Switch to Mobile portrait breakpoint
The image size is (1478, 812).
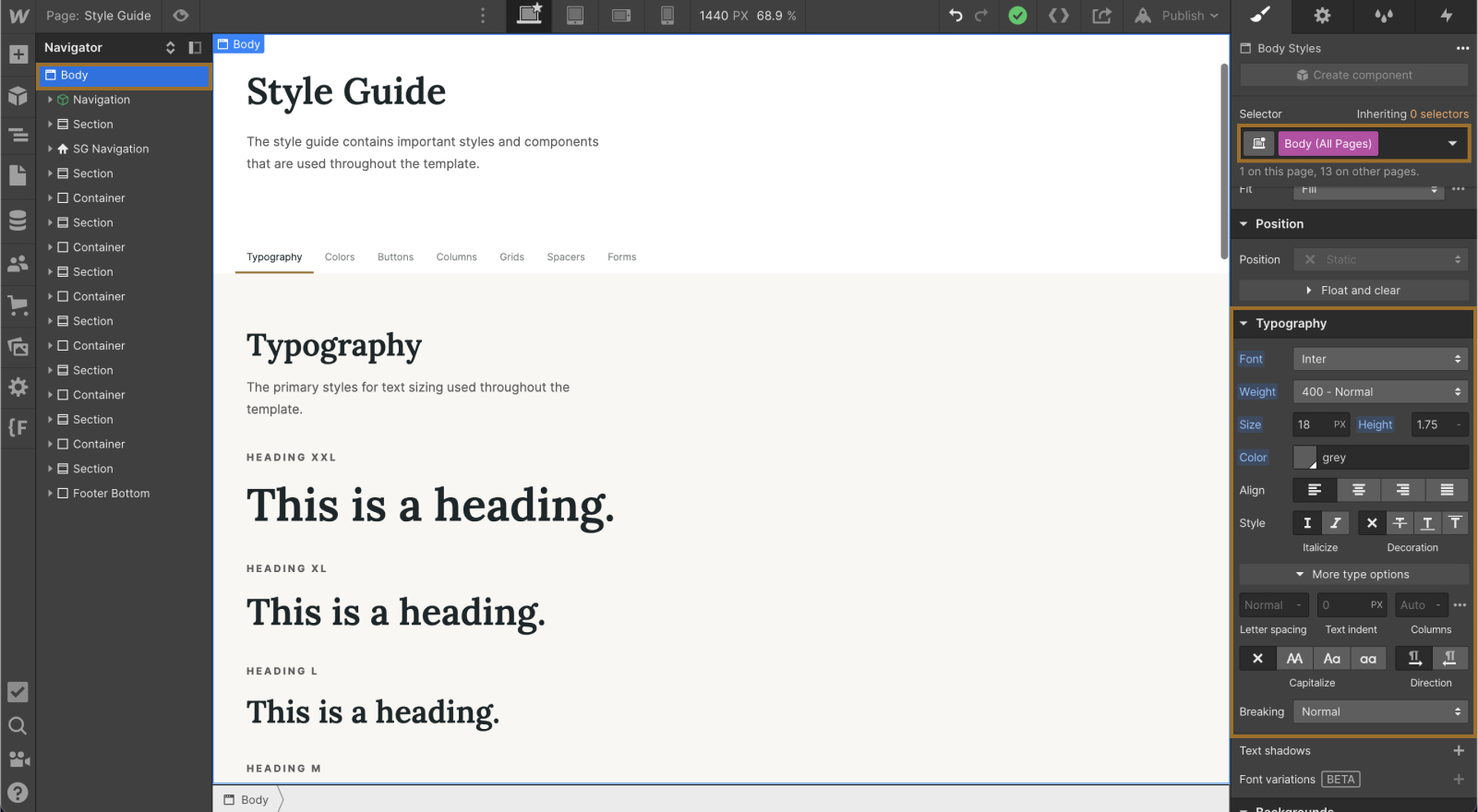(667, 16)
